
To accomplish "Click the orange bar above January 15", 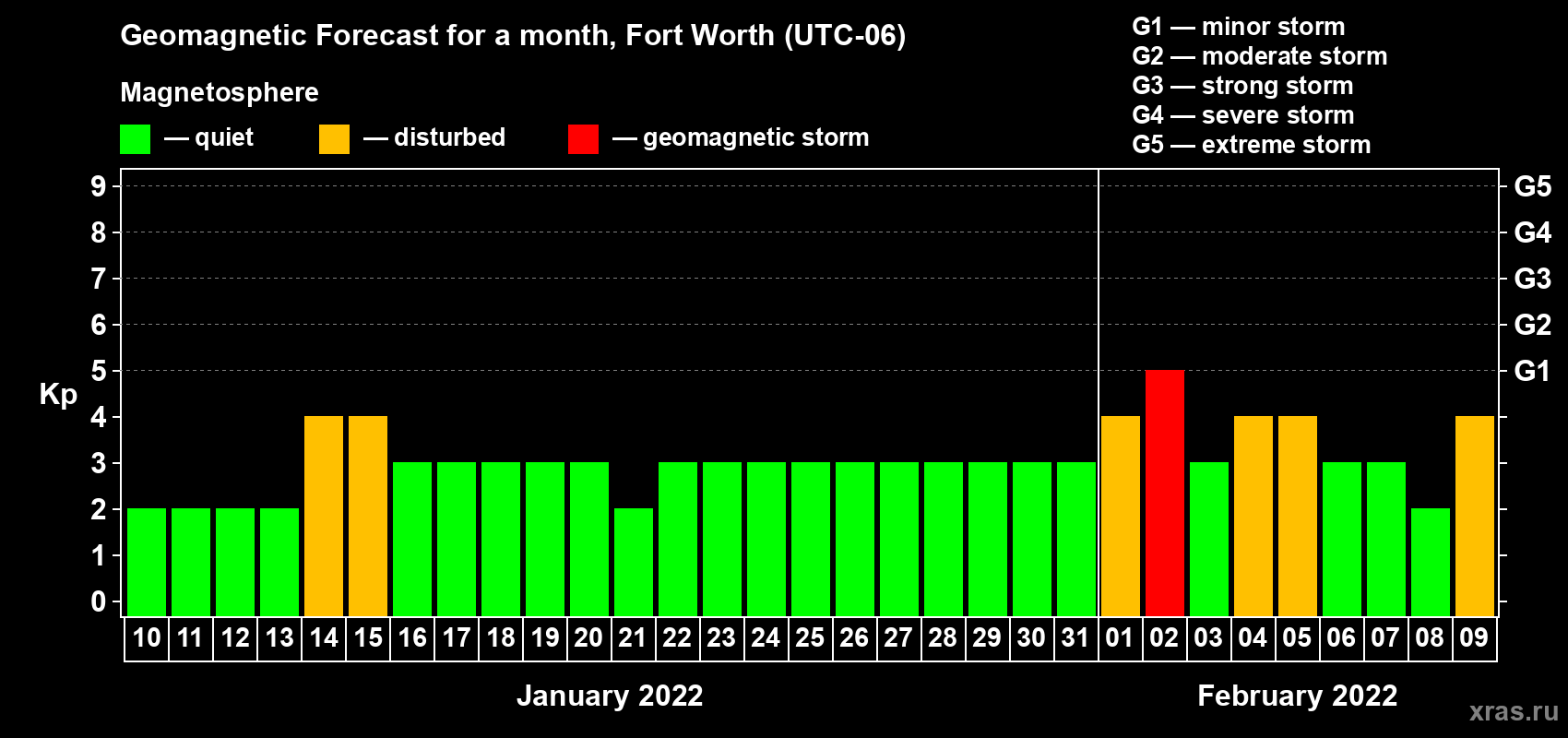I will 368,516.
